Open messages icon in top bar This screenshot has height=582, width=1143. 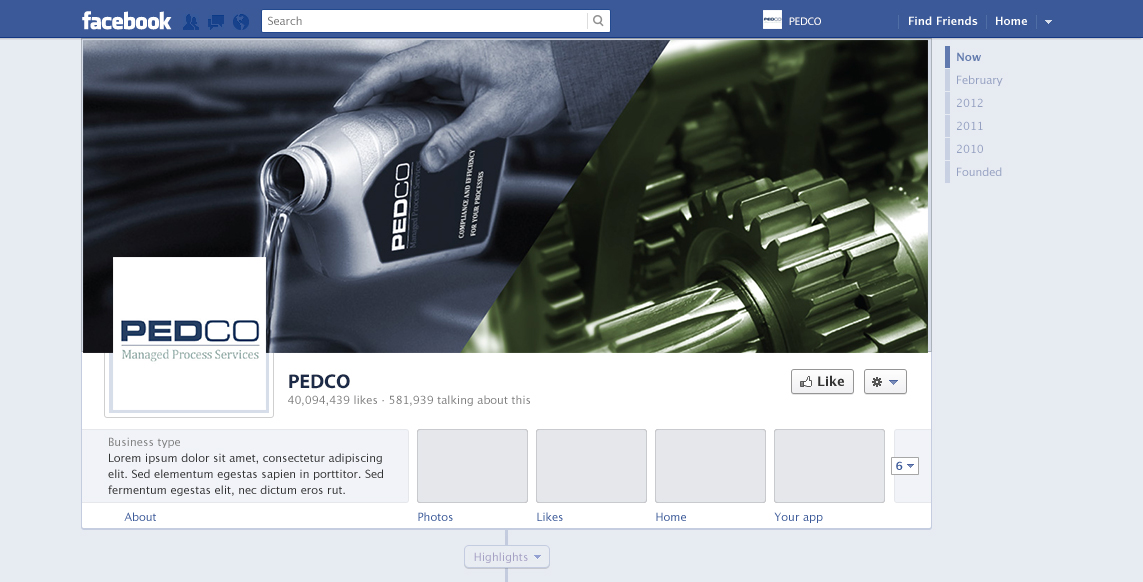(216, 22)
